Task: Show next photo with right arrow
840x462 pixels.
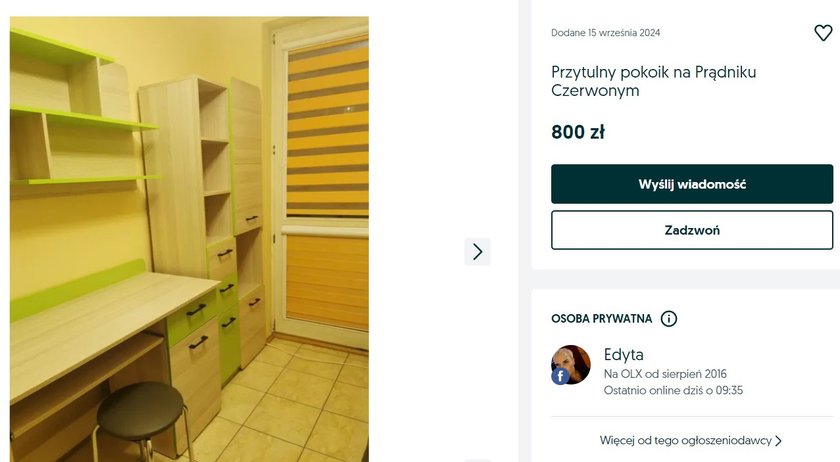Action: pyautogui.click(x=477, y=251)
